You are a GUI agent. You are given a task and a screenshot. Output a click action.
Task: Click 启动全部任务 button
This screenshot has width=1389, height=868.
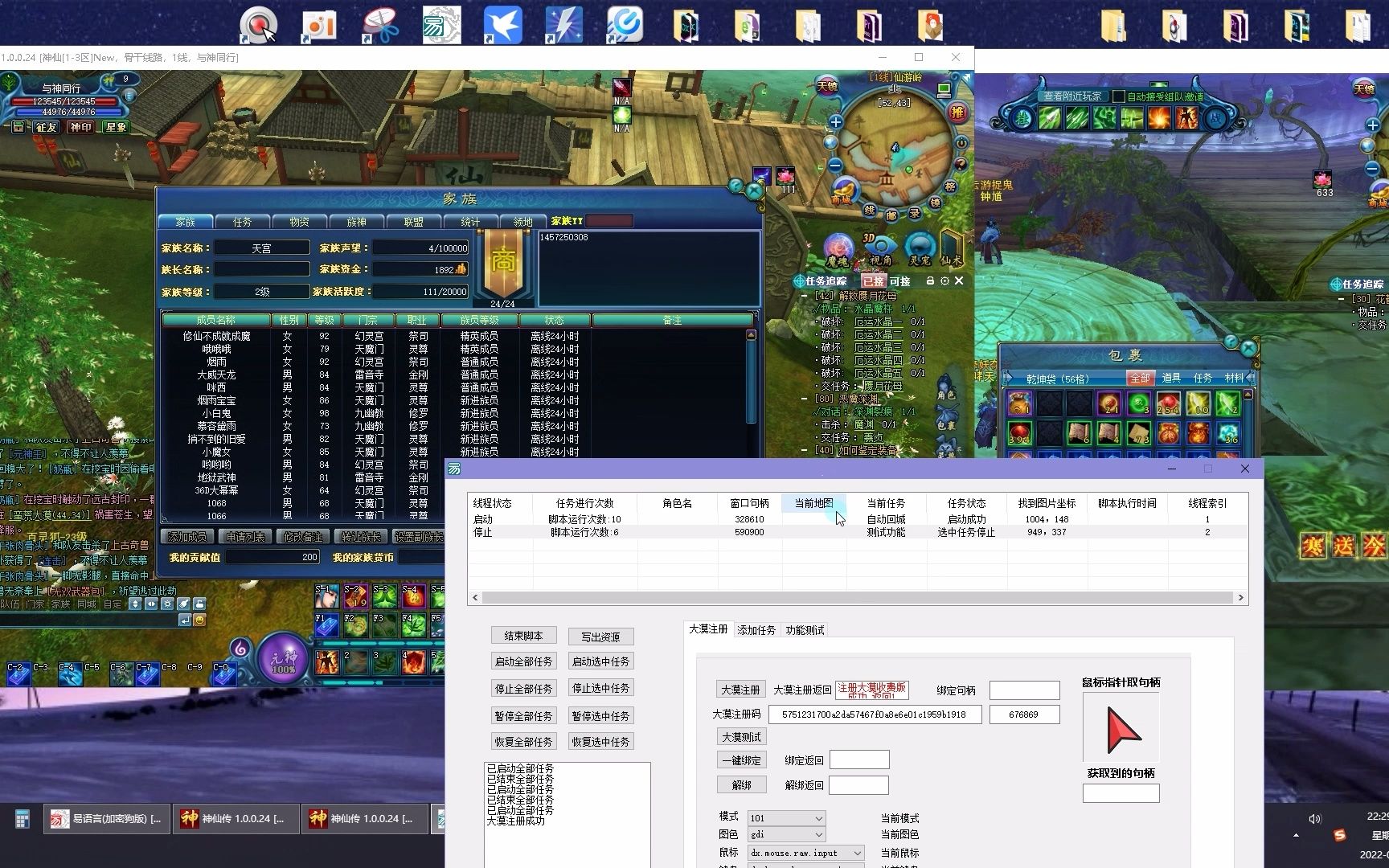tap(523, 661)
